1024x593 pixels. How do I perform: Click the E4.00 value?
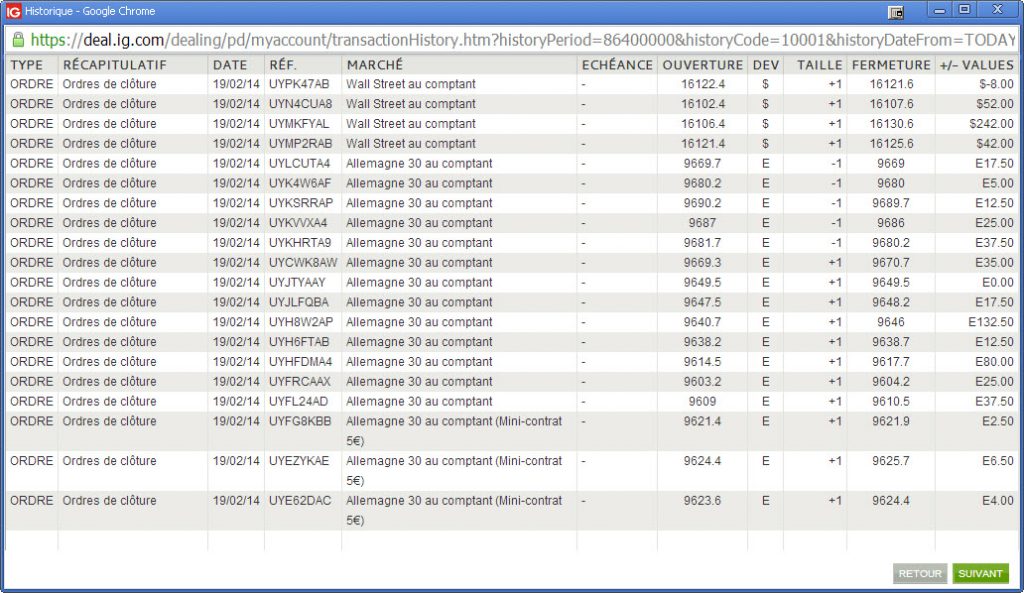pyautogui.click(x=998, y=500)
